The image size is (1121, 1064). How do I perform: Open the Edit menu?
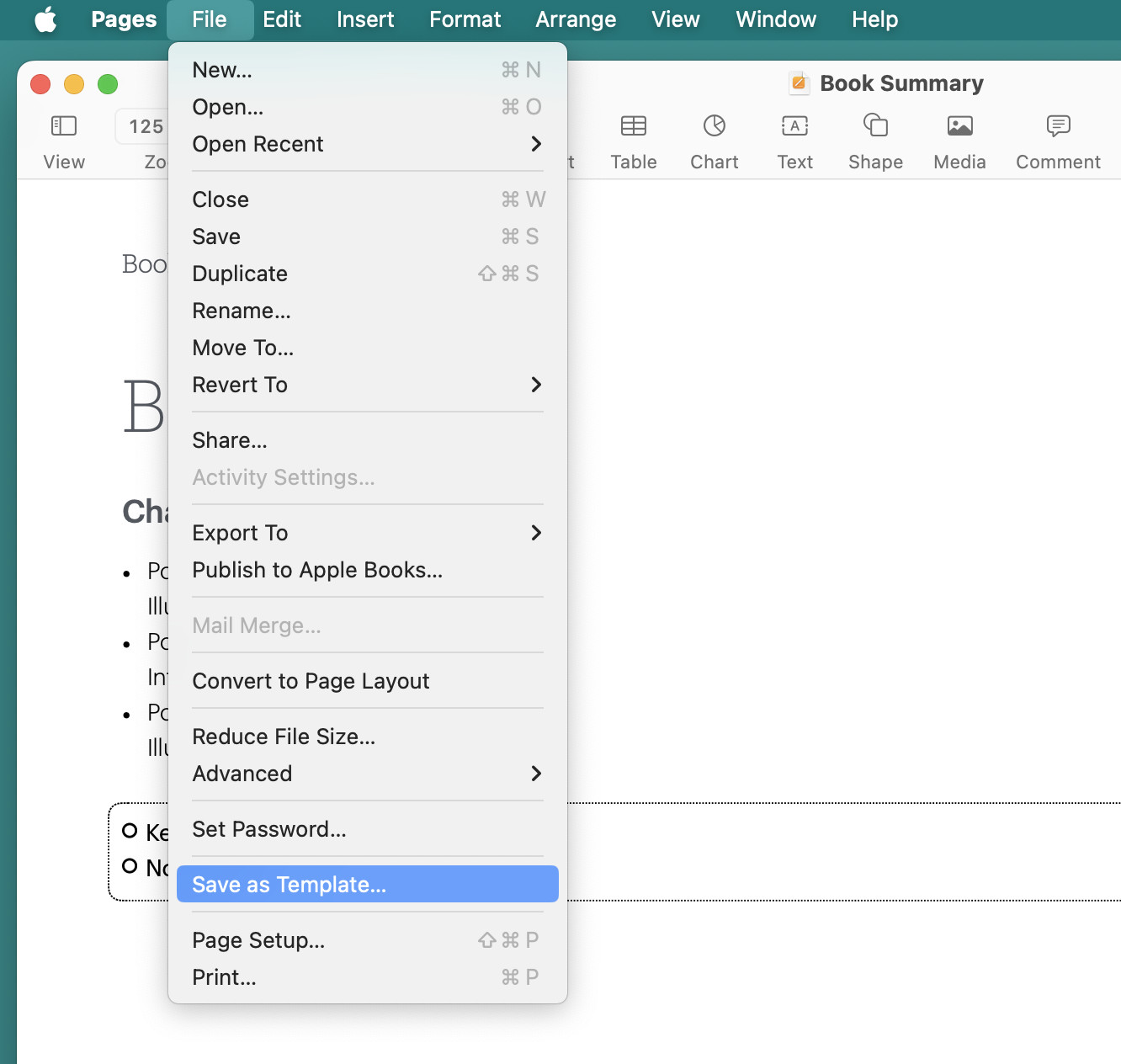(282, 19)
